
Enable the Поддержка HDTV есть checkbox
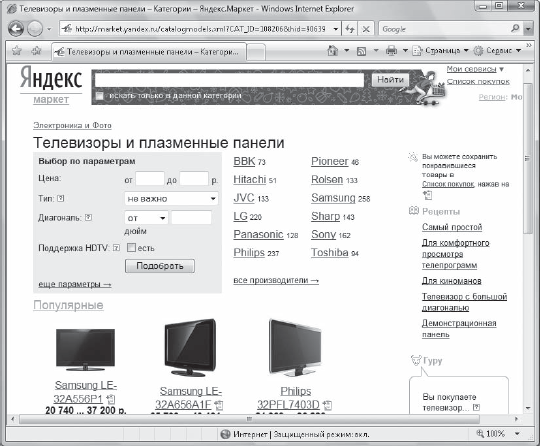coord(131,248)
